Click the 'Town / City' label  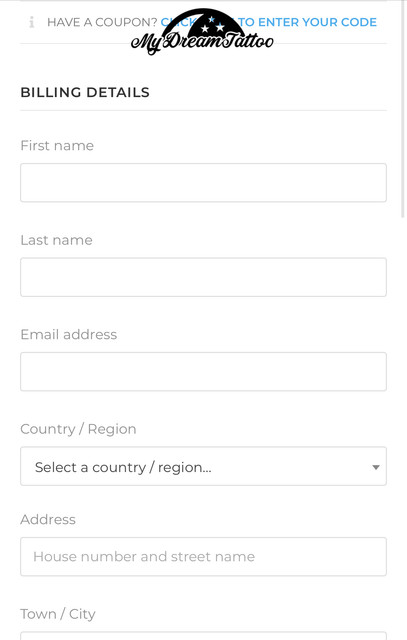tap(58, 614)
